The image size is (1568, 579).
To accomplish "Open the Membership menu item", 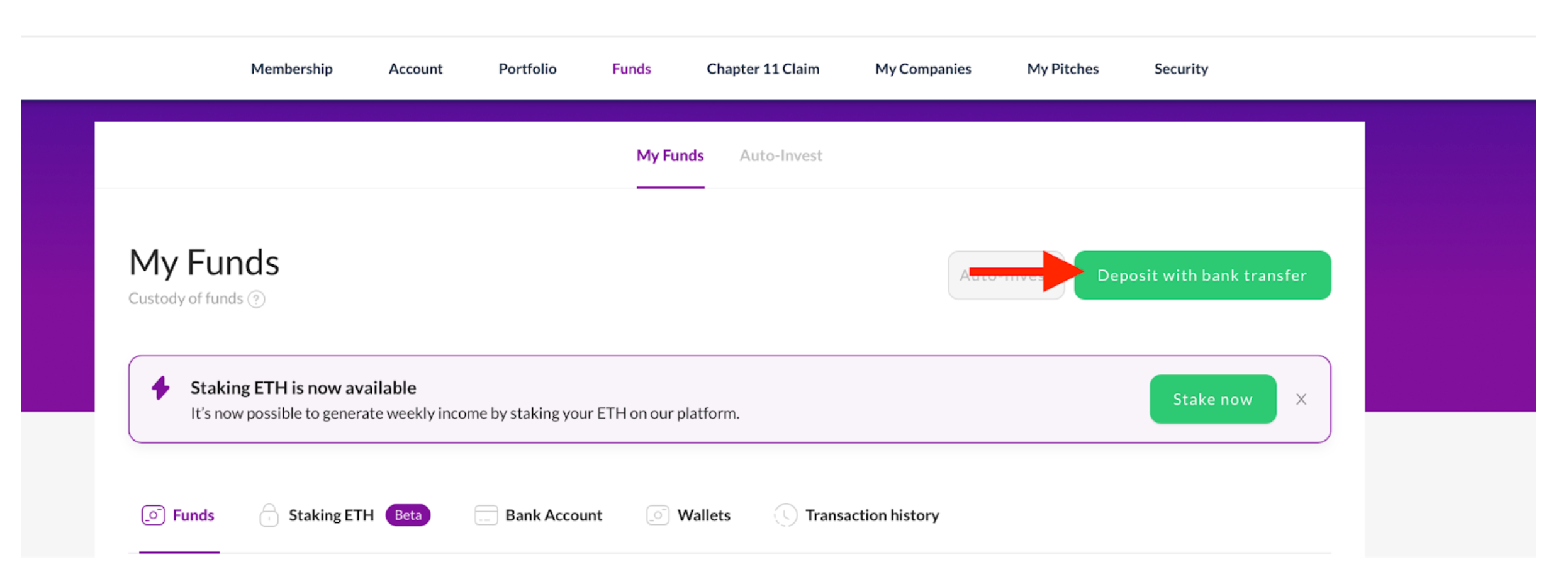I will pyautogui.click(x=291, y=69).
